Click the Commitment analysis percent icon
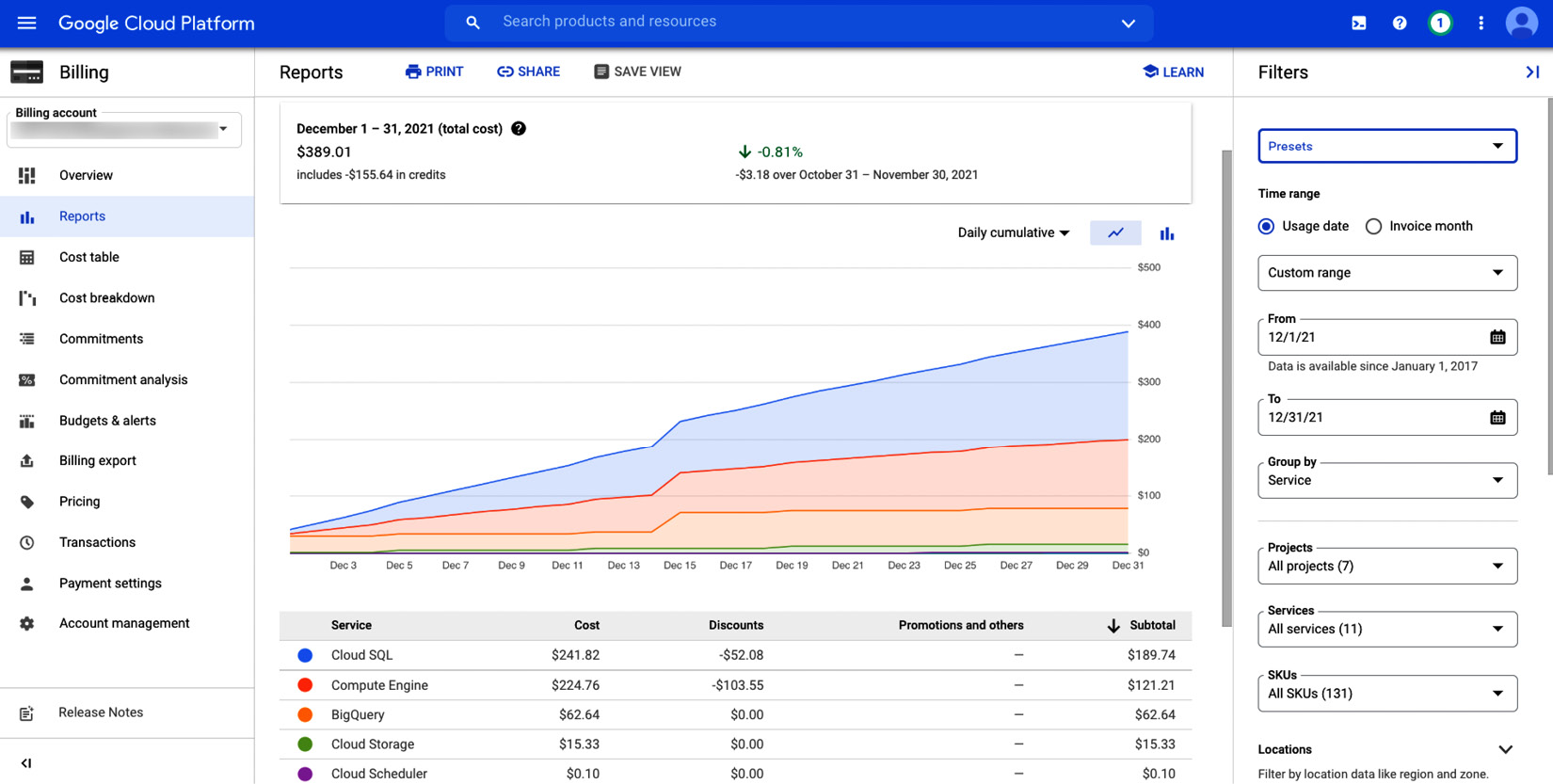The height and width of the screenshot is (784, 1553). [26, 379]
